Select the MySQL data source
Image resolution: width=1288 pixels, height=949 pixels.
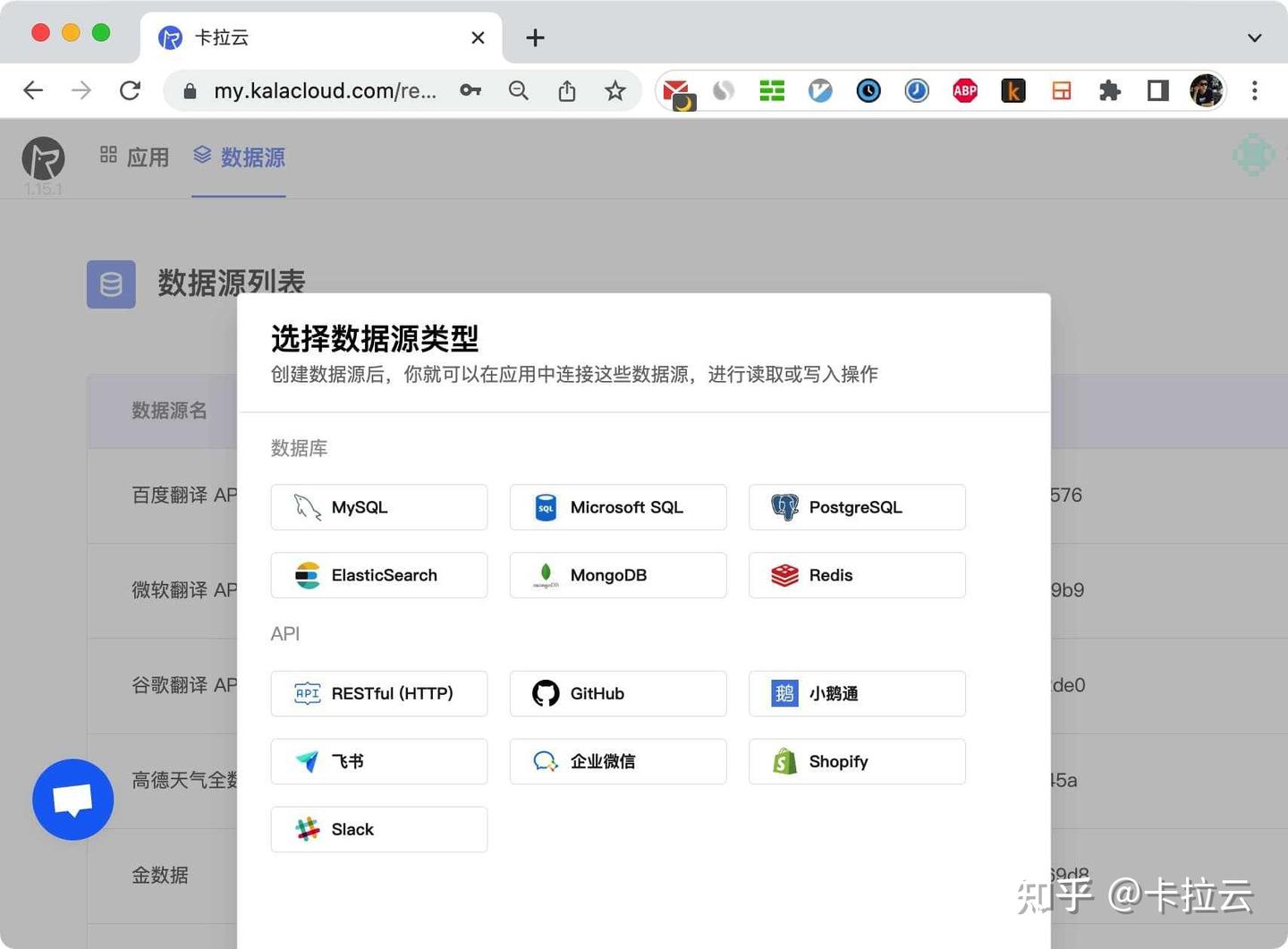(x=377, y=507)
